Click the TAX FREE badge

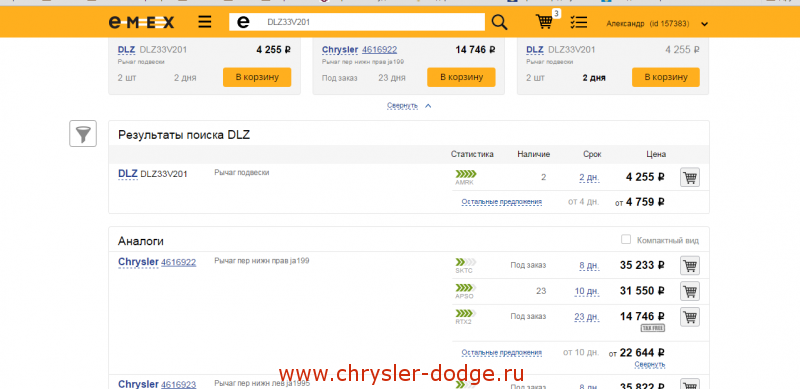click(653, 328)
